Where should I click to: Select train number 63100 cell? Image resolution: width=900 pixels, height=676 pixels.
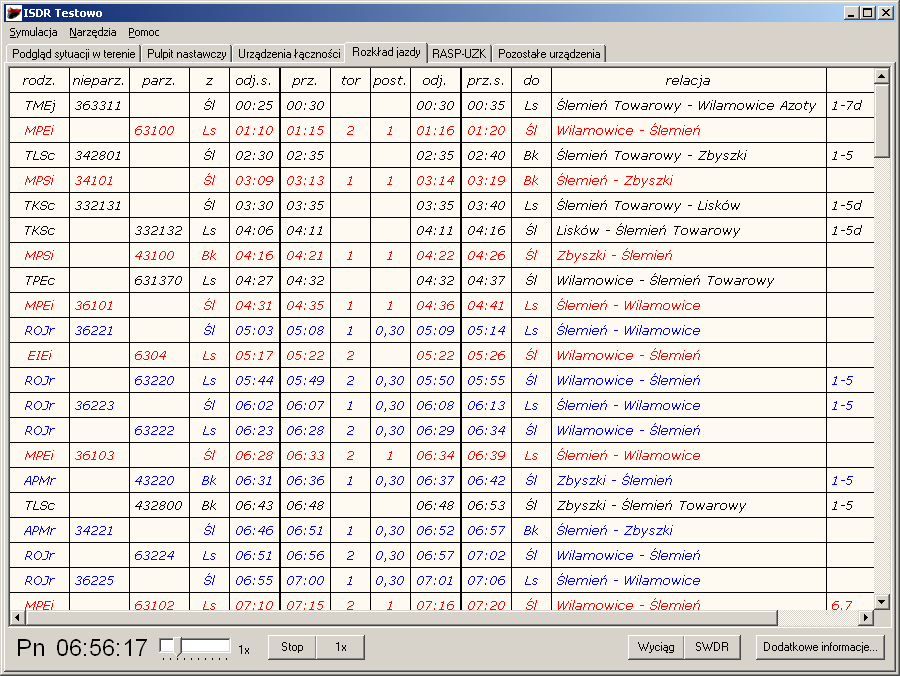[159, 130]
